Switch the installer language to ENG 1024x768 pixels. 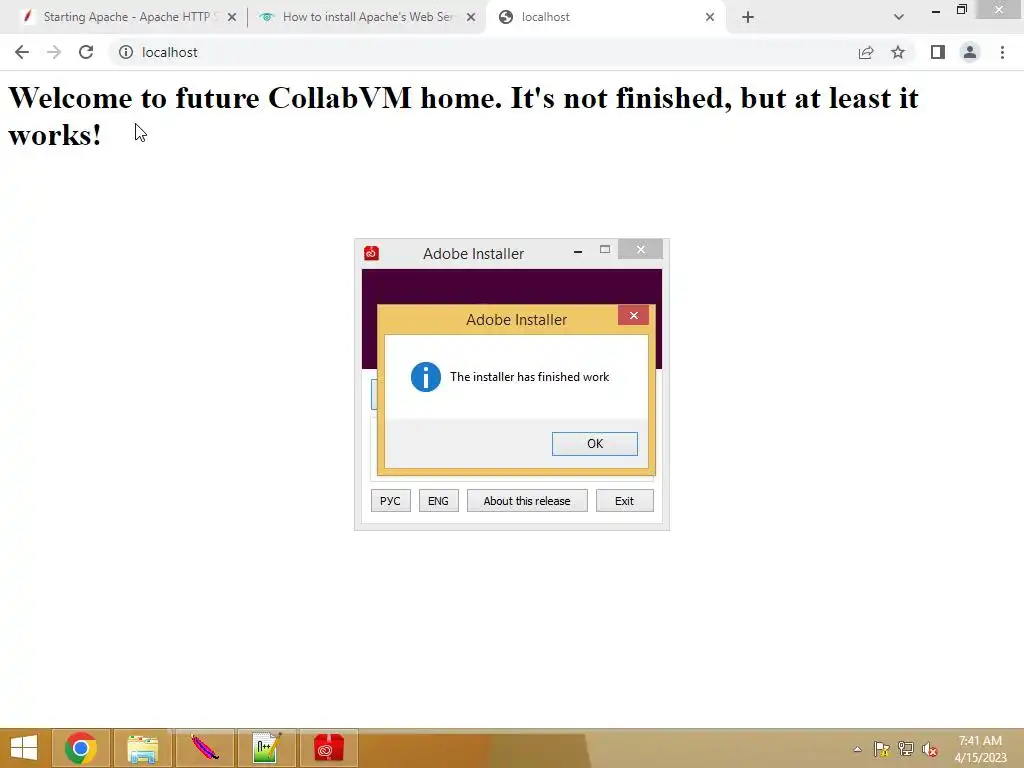pos(438,501)
